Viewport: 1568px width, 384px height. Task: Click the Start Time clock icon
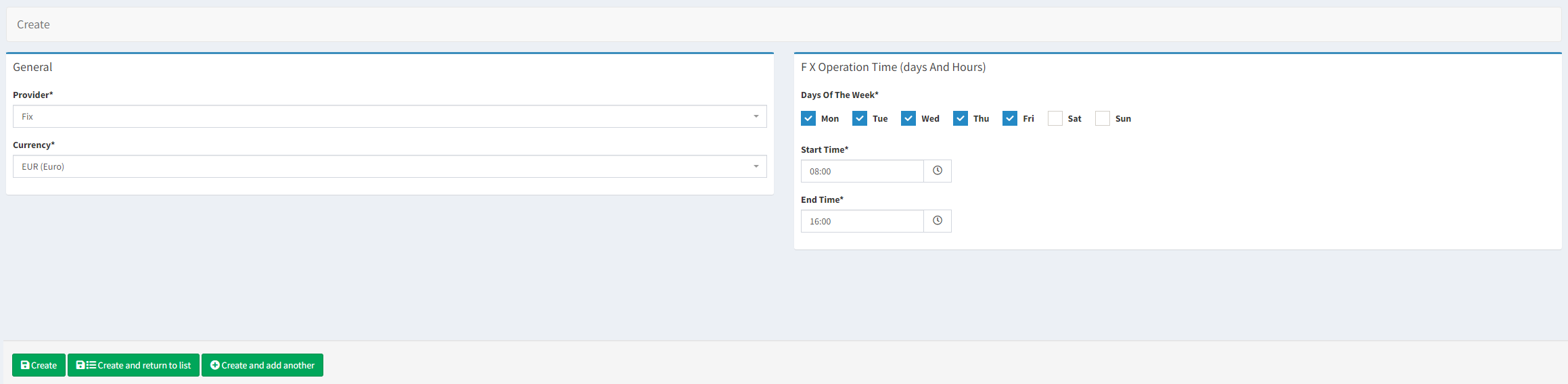pos(937,171)
